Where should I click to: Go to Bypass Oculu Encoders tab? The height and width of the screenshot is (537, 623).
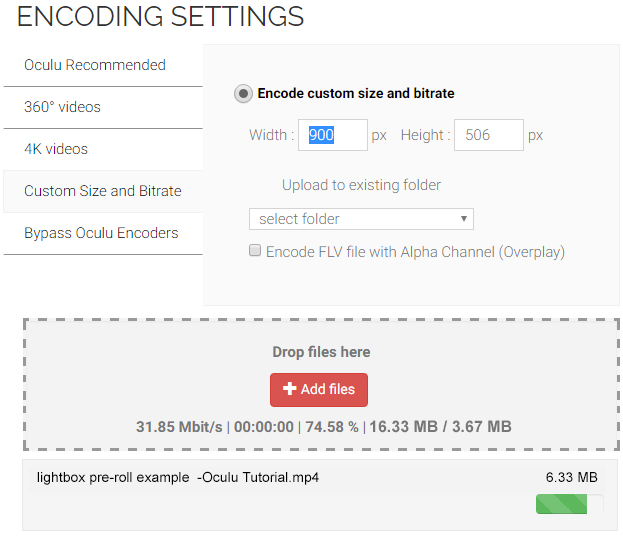pyautogui.click(x=103, y=234)
